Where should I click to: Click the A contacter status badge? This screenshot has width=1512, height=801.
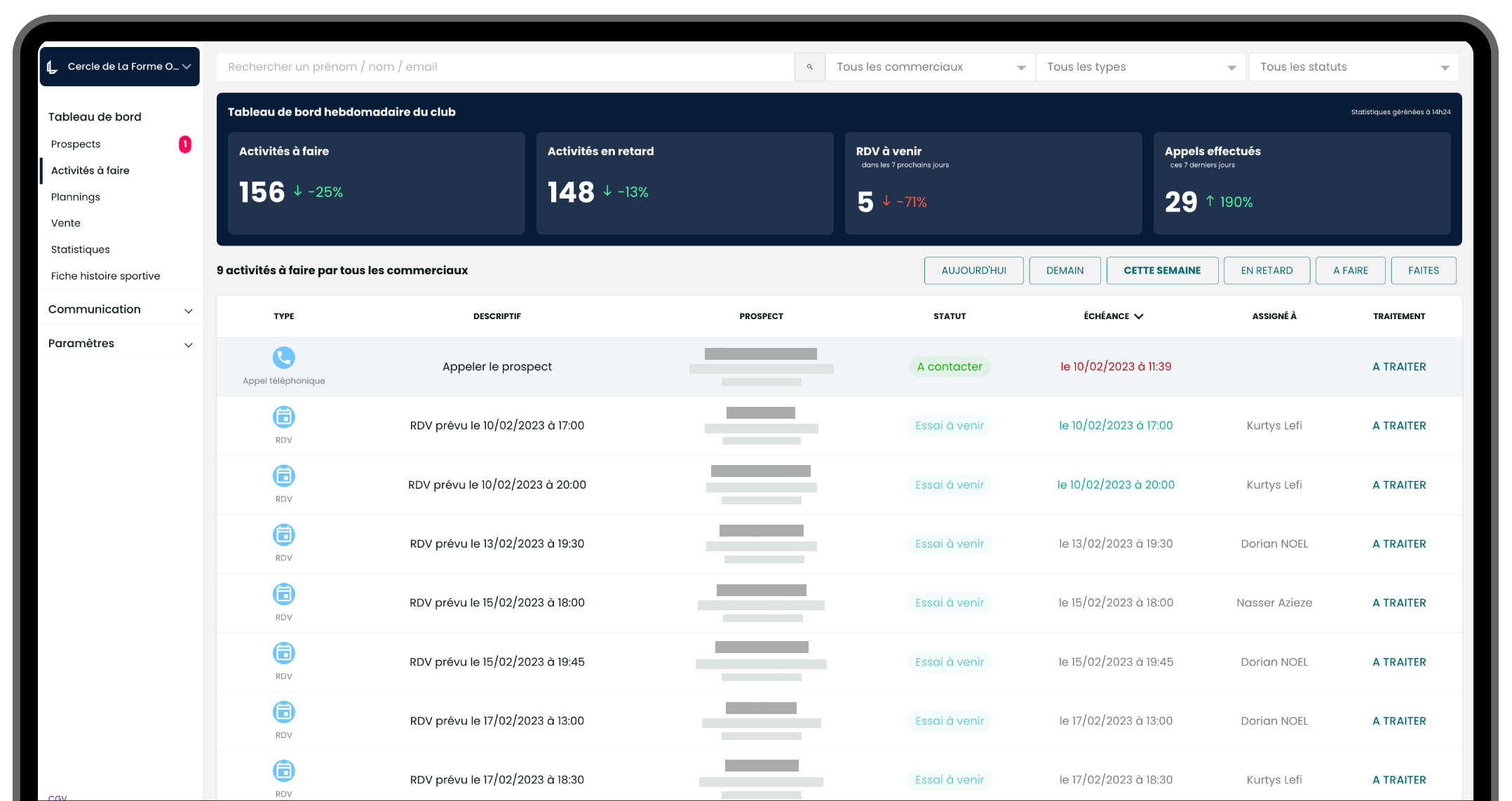point(950,367)
